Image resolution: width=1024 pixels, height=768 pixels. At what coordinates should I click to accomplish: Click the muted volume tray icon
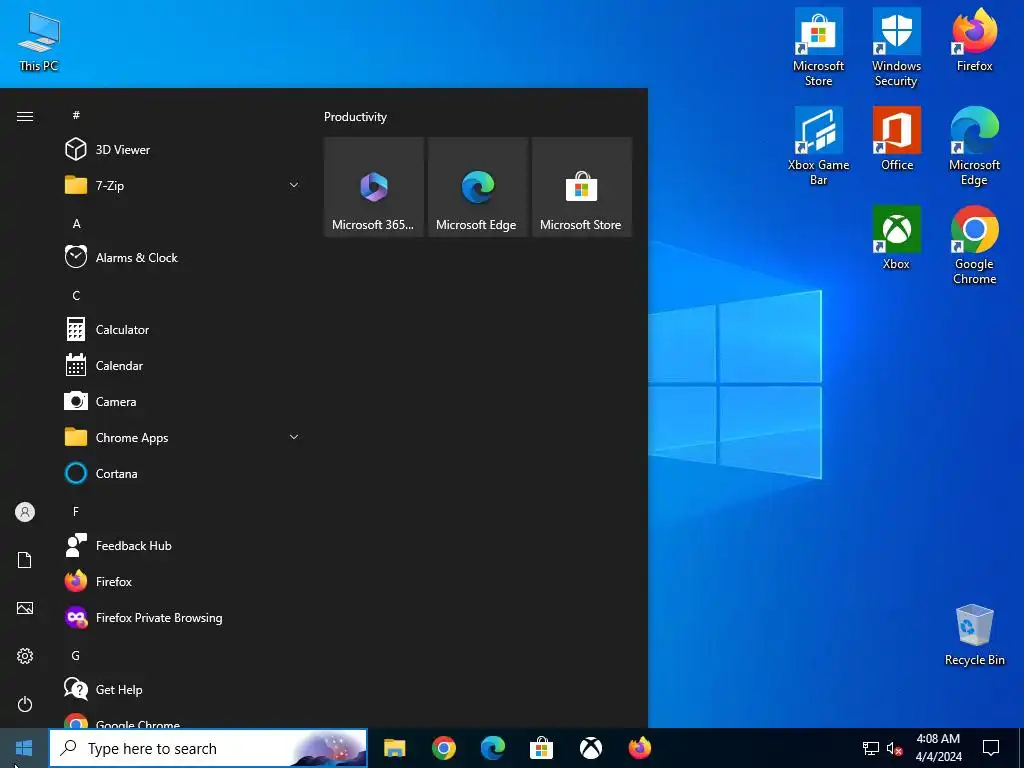(895, 748)
